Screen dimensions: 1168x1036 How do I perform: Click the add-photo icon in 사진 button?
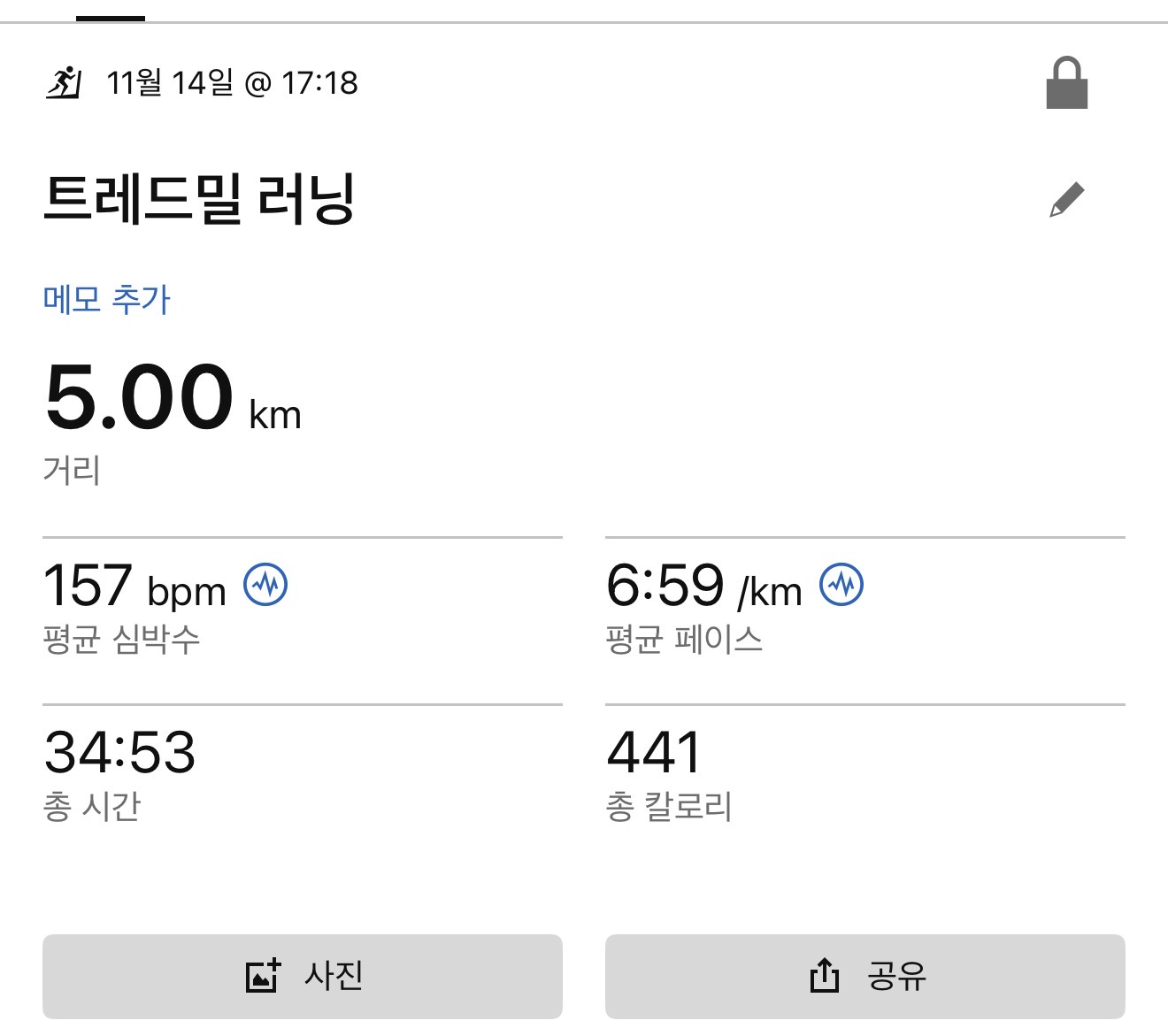coord(262,976)
